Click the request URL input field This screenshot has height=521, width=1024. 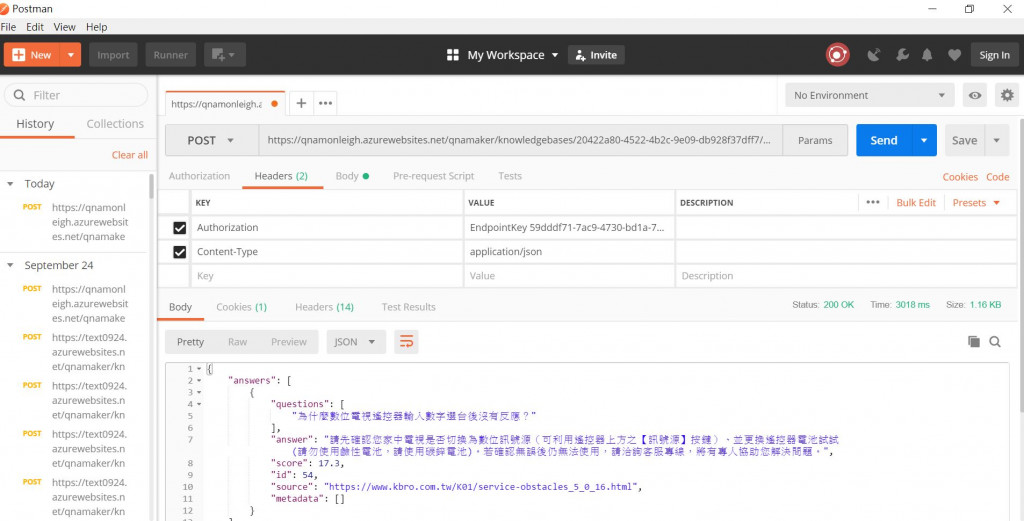point(520,140)
